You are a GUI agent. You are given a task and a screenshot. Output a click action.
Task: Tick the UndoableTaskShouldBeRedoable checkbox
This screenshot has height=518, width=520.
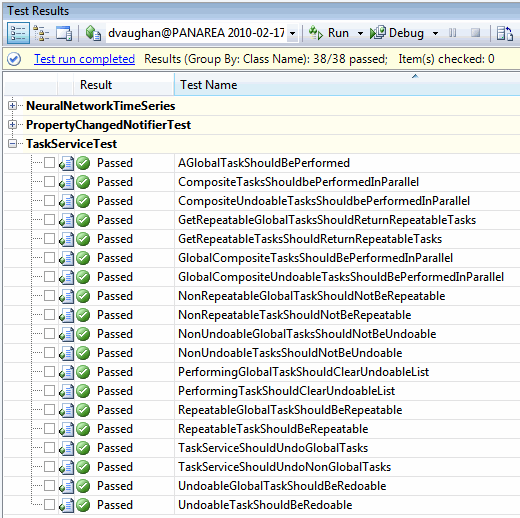49,505
